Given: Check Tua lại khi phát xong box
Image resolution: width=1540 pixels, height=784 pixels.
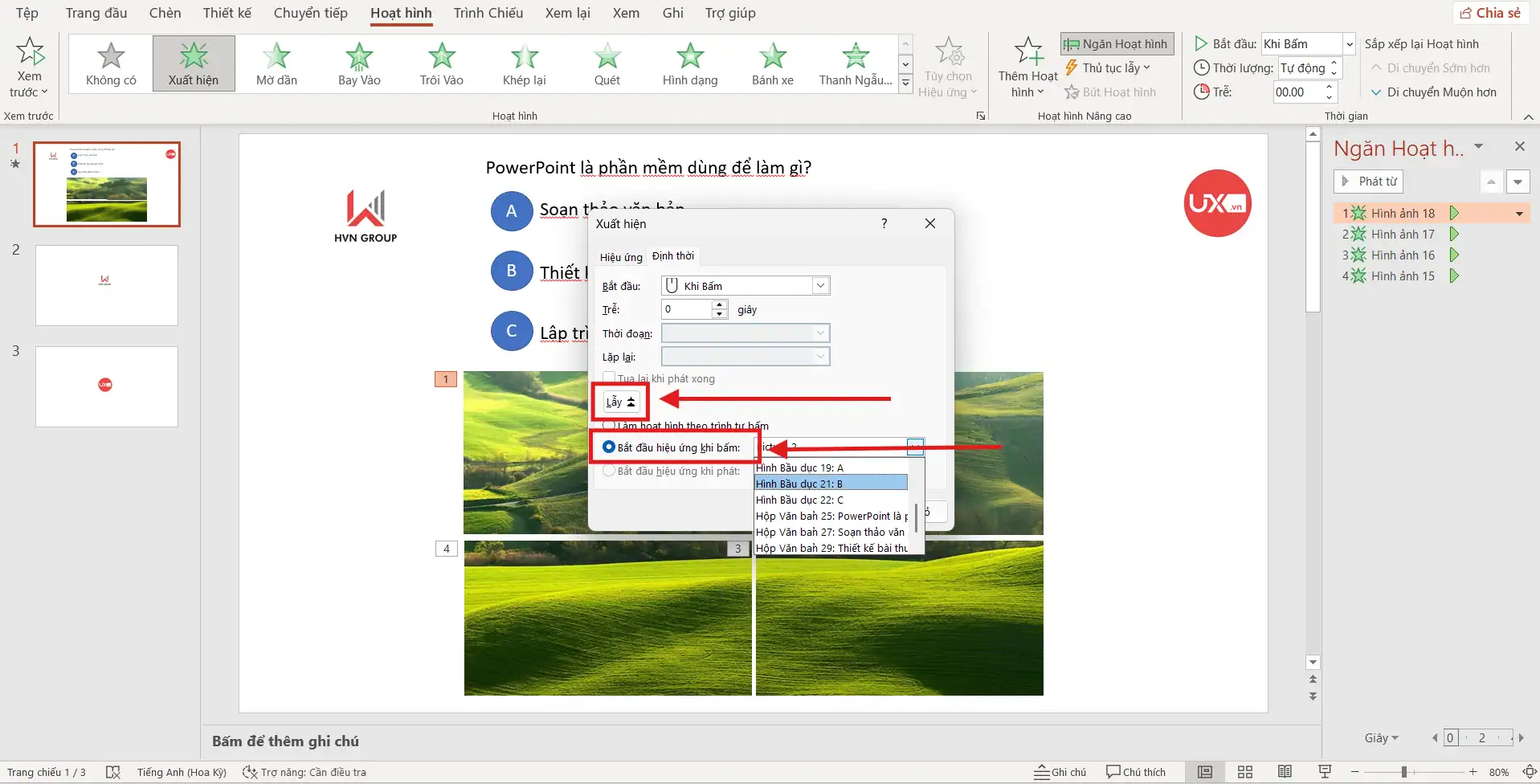Looking at the screenshot, I should tap(610, 378).
